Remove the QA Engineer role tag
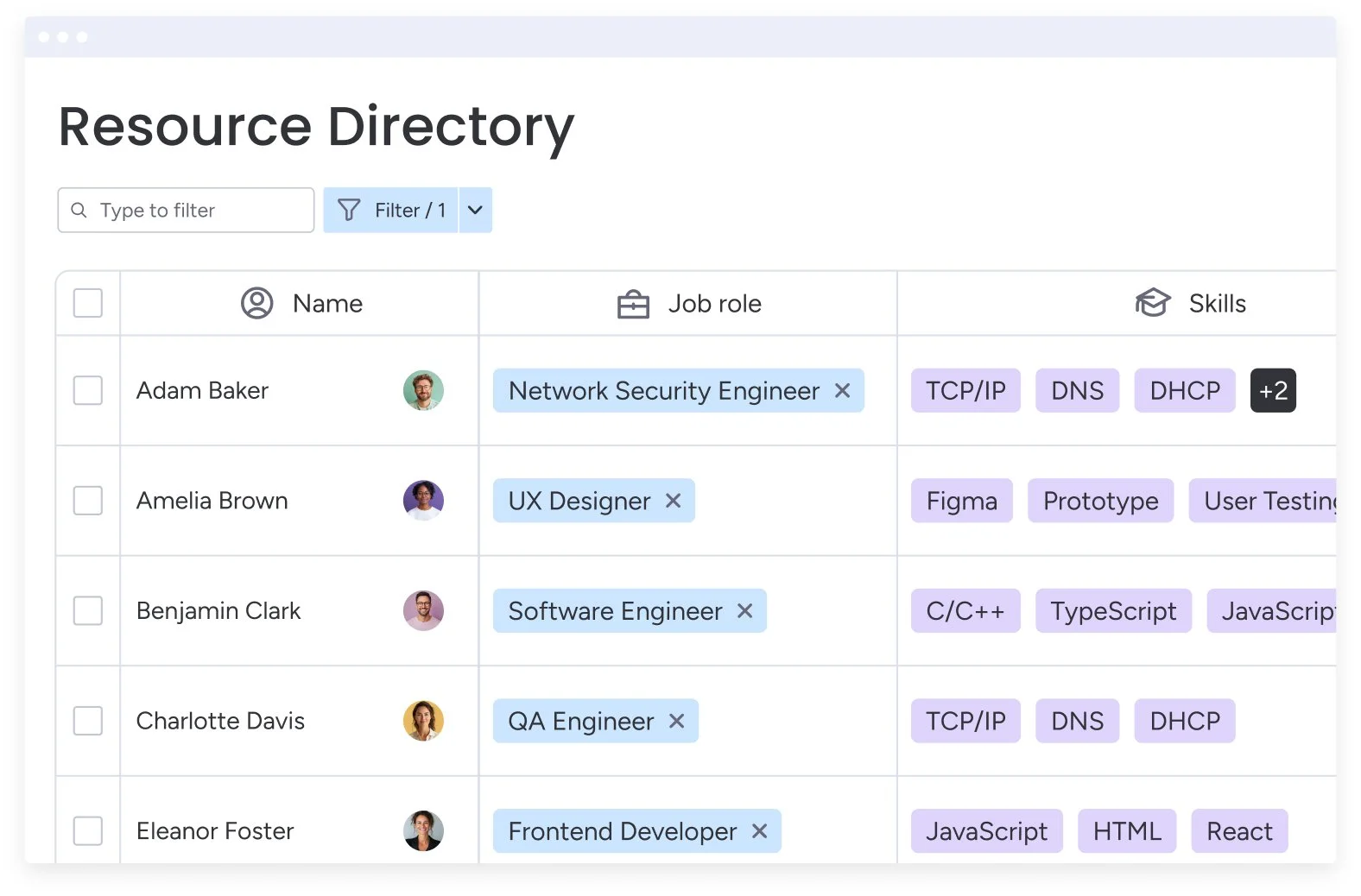Viewport: 1361px width, 896px height. click(677, 721)
